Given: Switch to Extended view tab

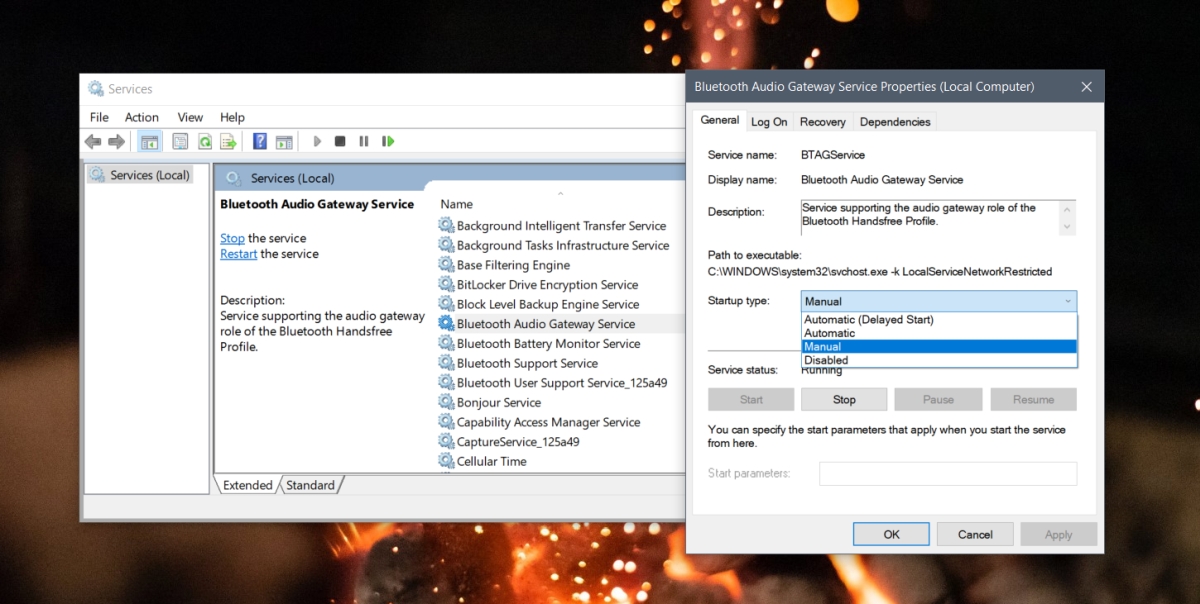Looking at the screenshot, I should click(x=247, y=485).
